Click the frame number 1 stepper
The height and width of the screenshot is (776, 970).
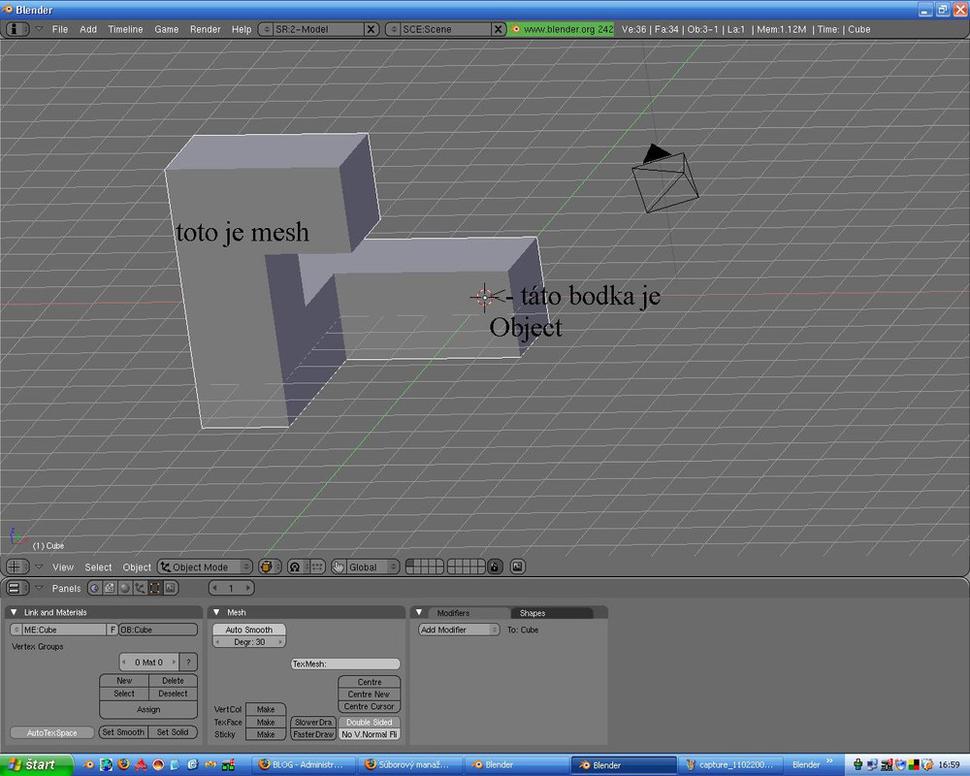[x=231, y=588]
